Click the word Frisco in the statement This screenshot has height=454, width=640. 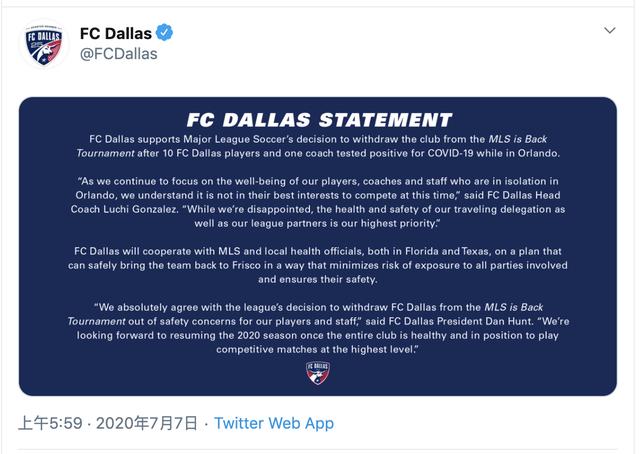246,265
